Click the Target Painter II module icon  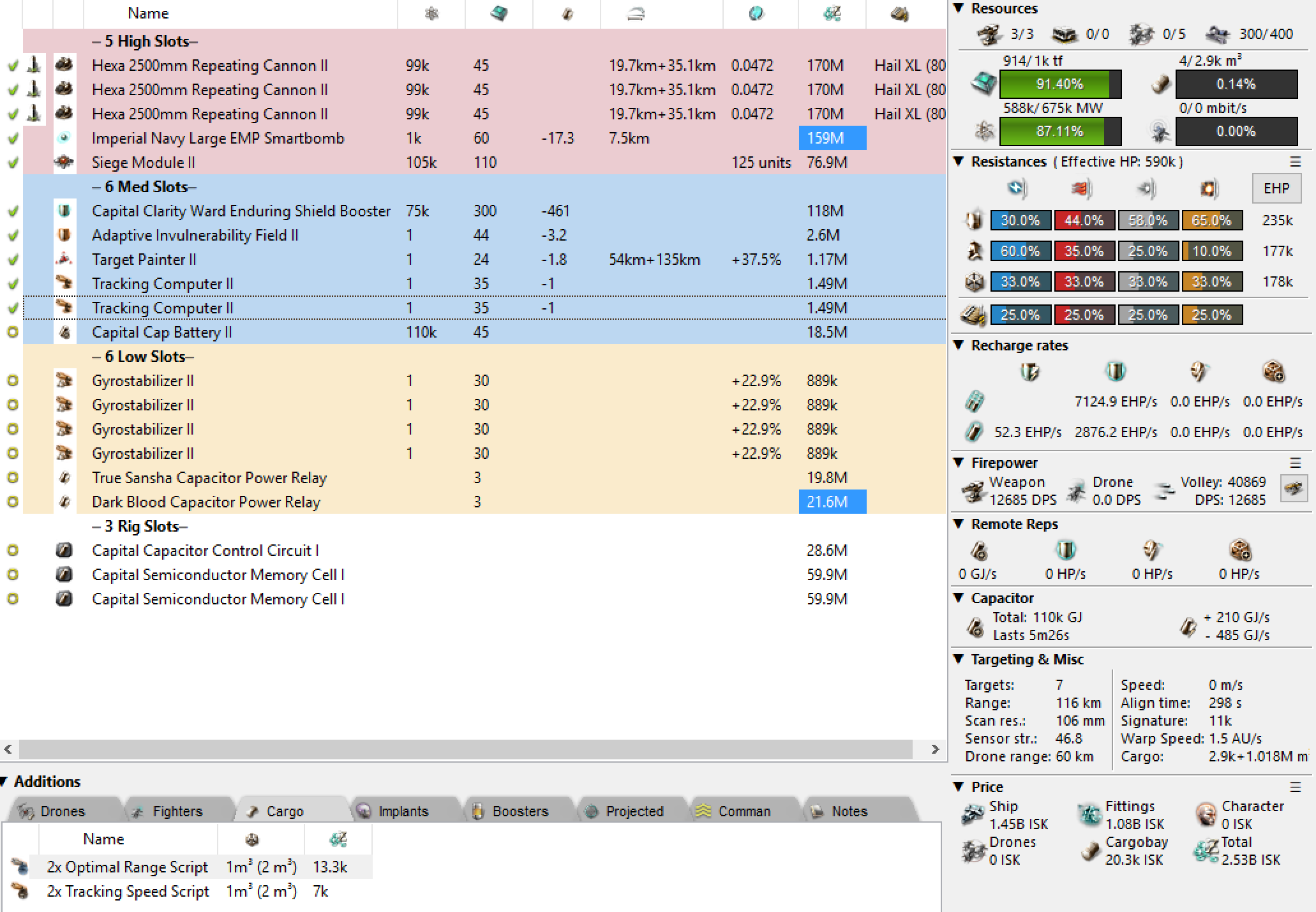click(64, 259)
